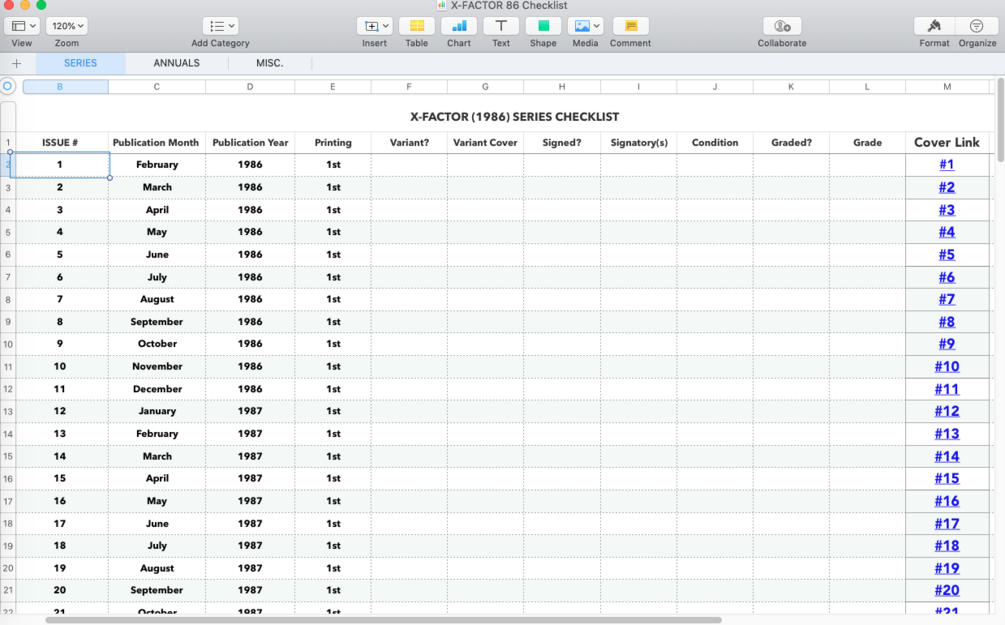Open cover link #1
The image size is (1005, 625).
click(947, 165)
